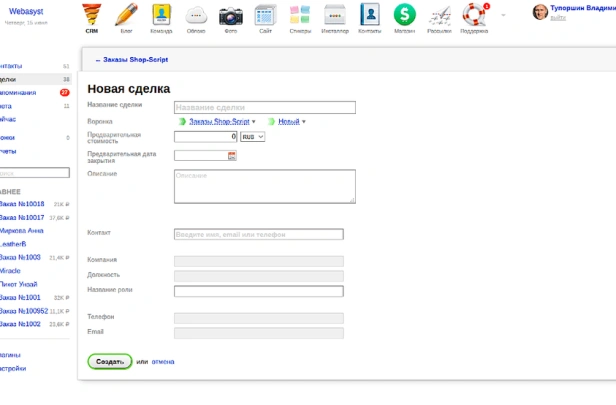
Task: Open the RUB currency dropdown
Action: coord(252,137)
